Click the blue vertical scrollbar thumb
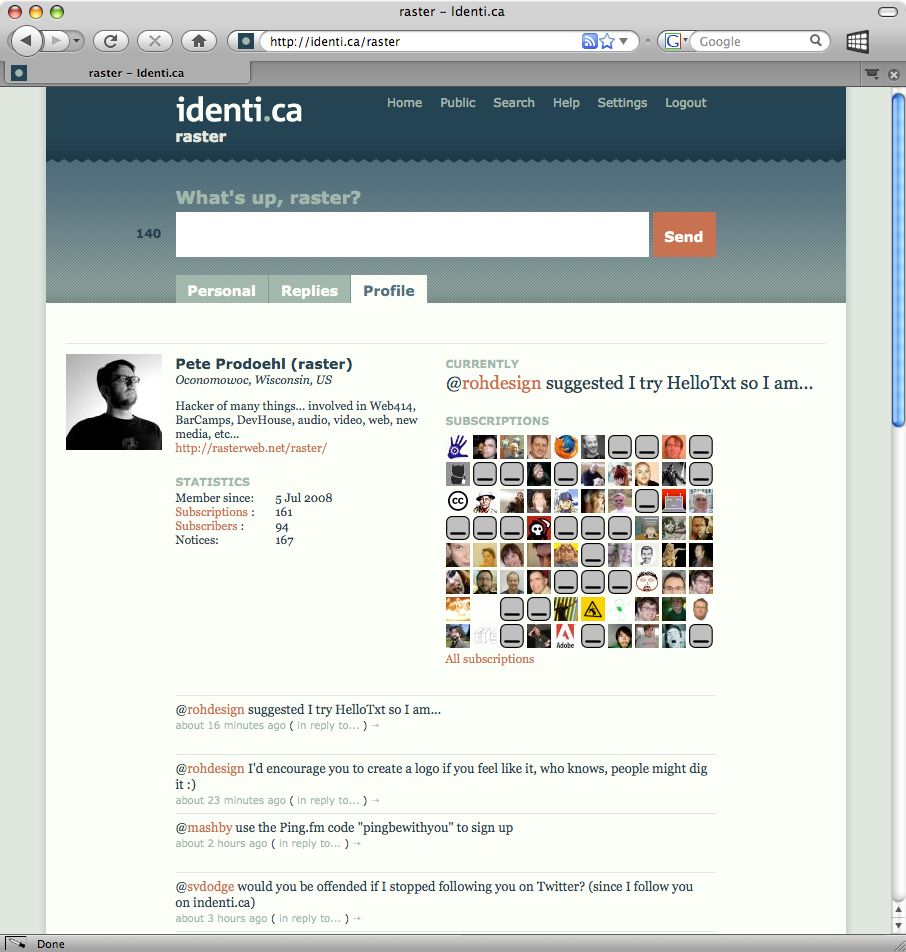The height and width of the screenshot is (952, 906). (x=898, y=260)
